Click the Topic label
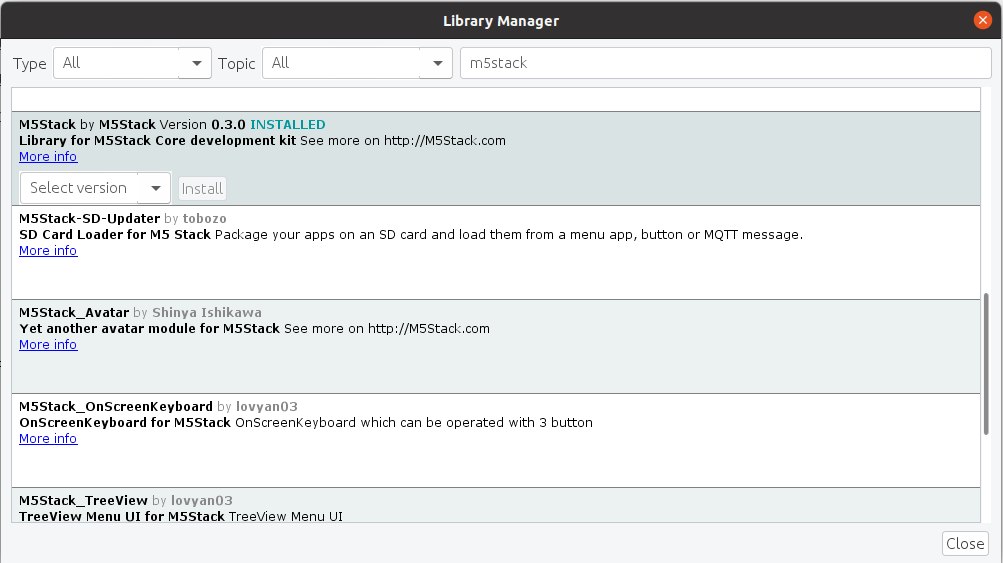The image size is (1003, 563). point(237,64)
